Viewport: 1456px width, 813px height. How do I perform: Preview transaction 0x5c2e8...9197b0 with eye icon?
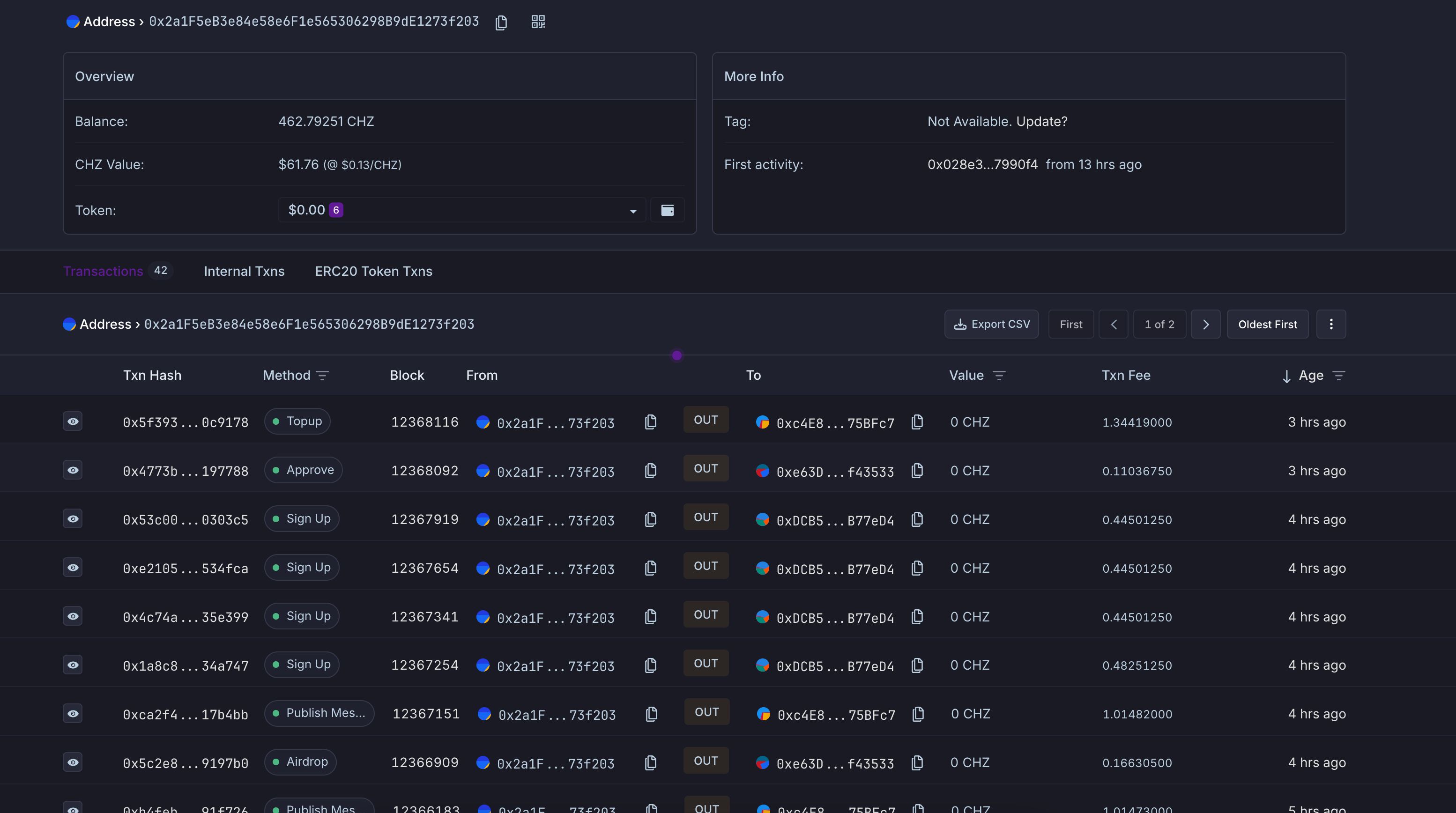coord(73,762)
